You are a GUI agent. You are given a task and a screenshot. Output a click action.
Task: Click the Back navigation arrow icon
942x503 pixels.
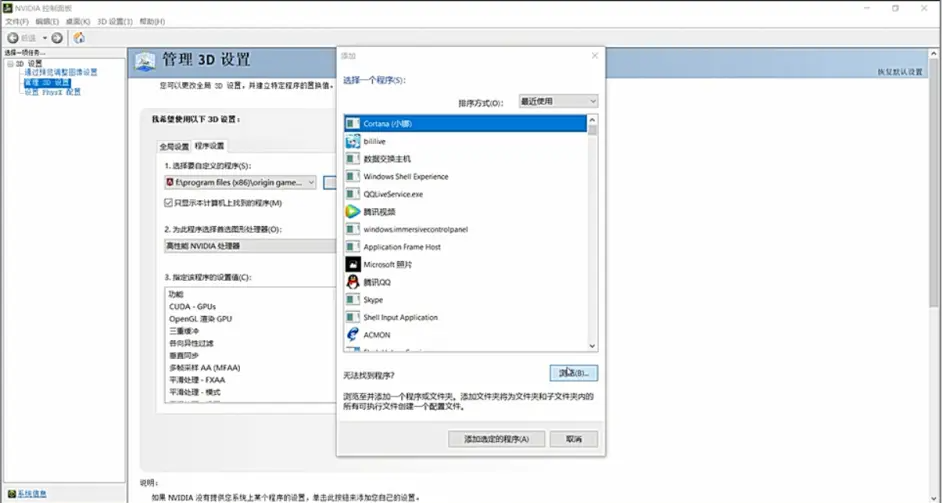point(13,38)
